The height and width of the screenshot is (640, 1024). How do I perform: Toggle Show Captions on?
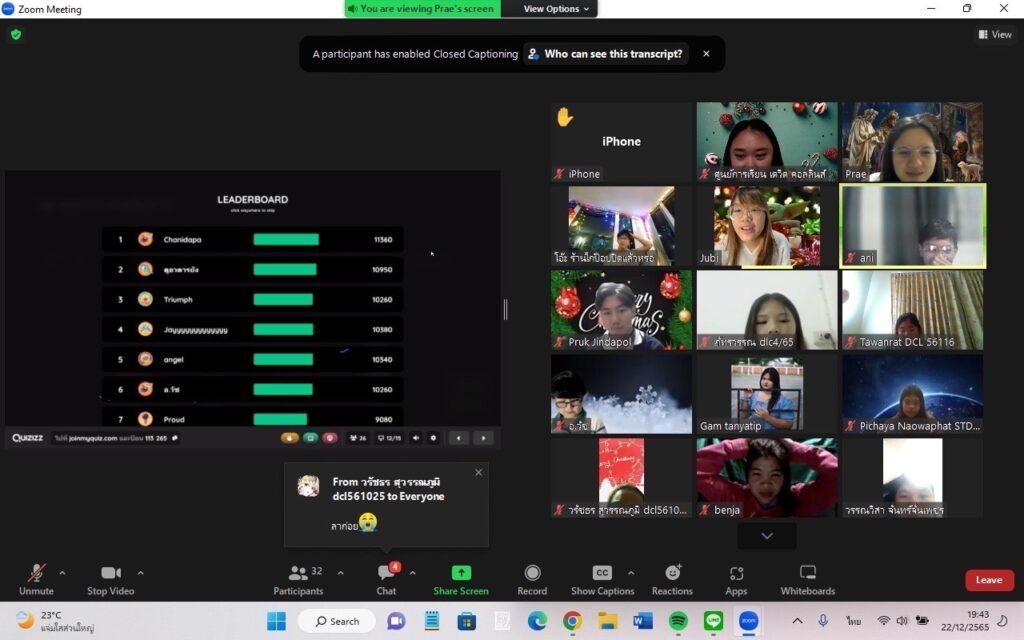click(602, 578)
